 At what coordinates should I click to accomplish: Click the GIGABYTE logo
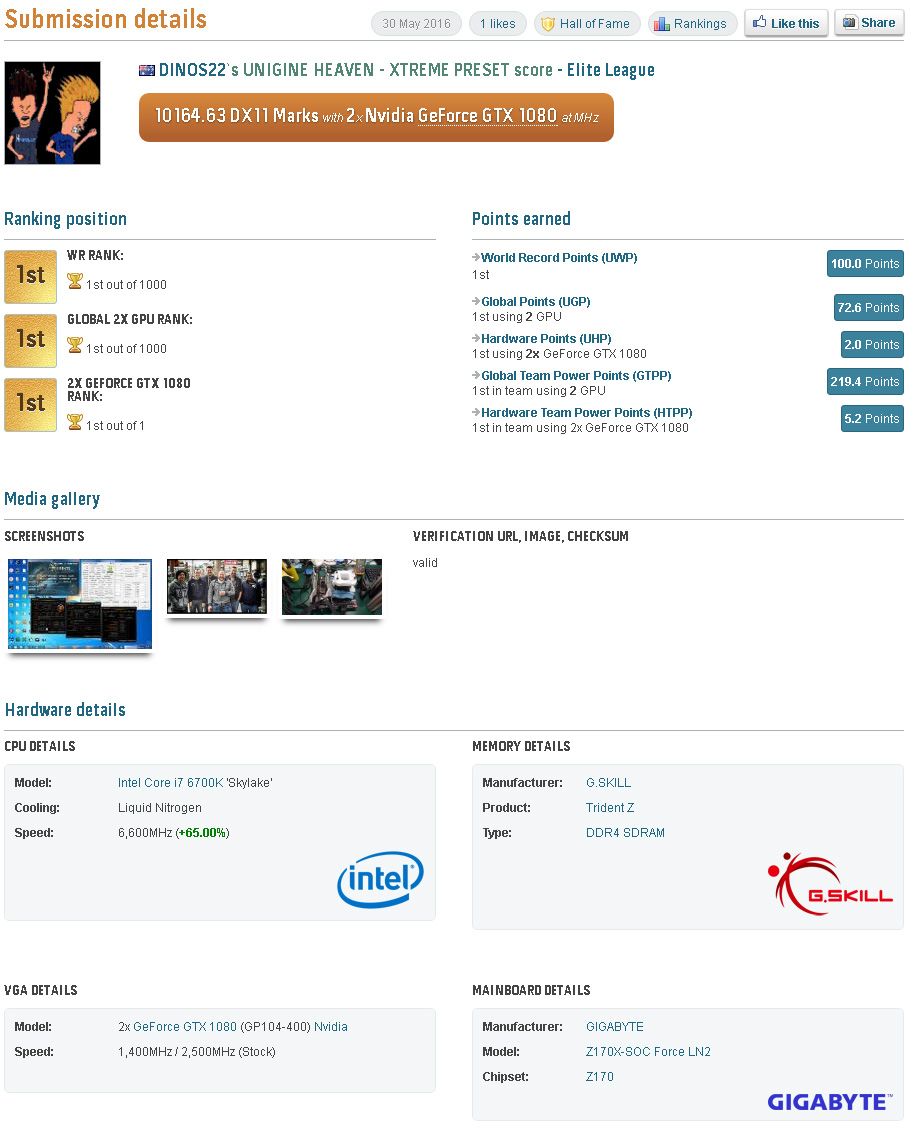click(x=830, y=1102)
